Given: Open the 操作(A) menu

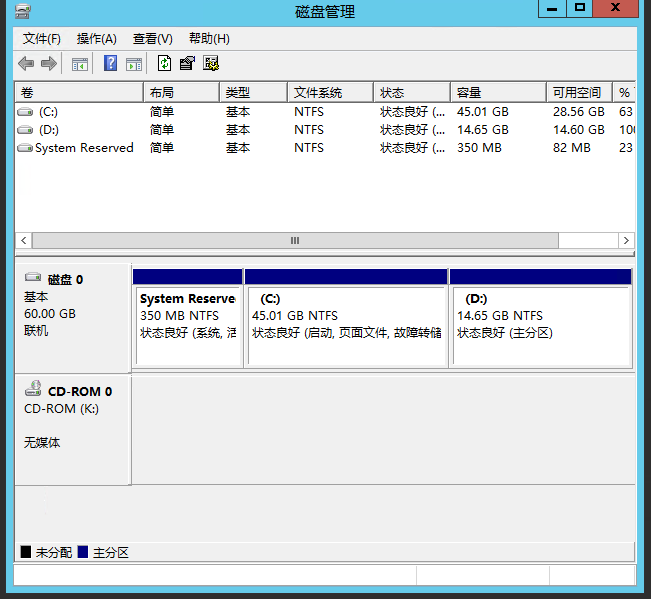Looking at the screenshot, I should click(96, 39).
